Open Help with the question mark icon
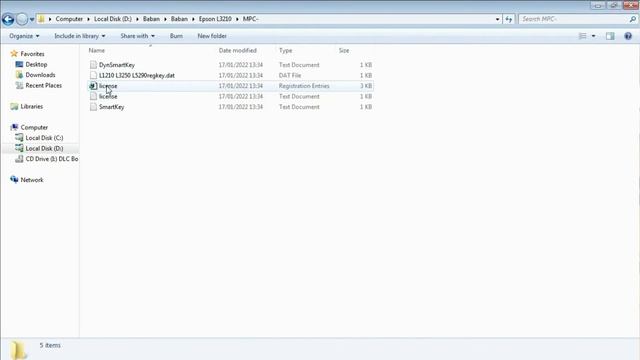Viewport: 640px width, 360px height. 628,36
